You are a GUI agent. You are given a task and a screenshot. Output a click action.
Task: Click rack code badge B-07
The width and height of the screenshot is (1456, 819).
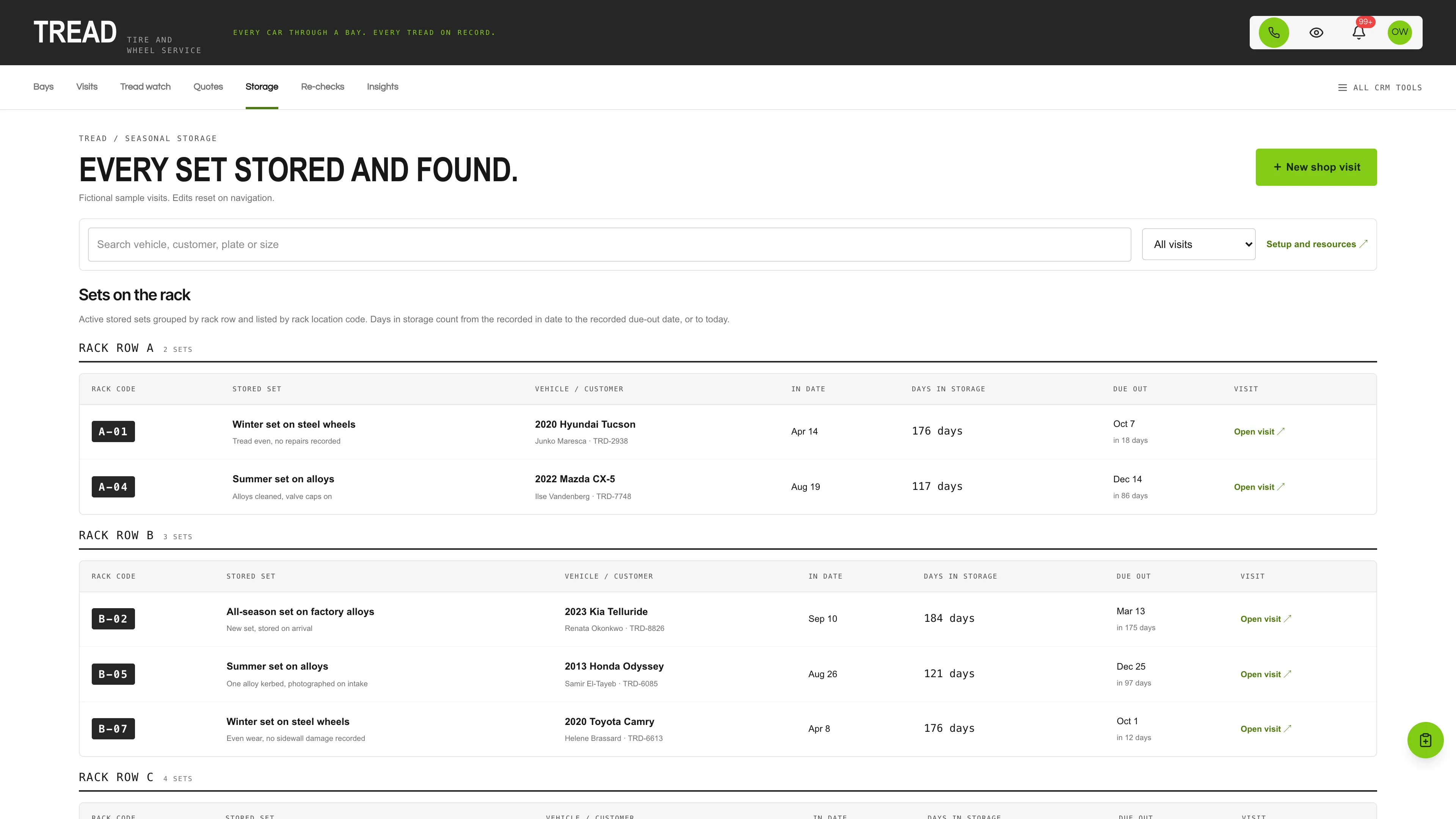pyautogui.click(x=113, y=728)
